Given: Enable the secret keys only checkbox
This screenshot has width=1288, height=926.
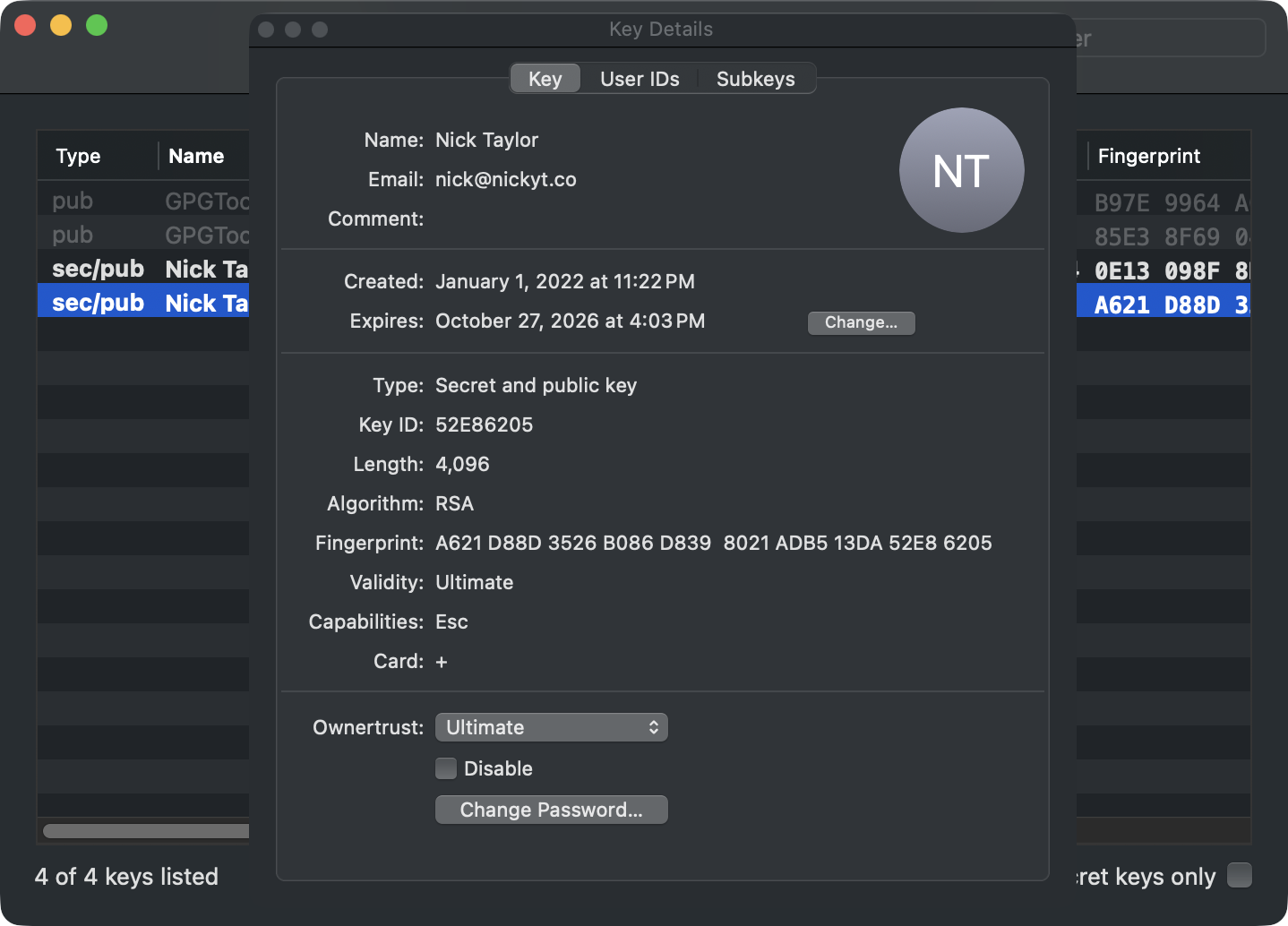Looking at the screenshot, I should click(x=1239, y=875).
